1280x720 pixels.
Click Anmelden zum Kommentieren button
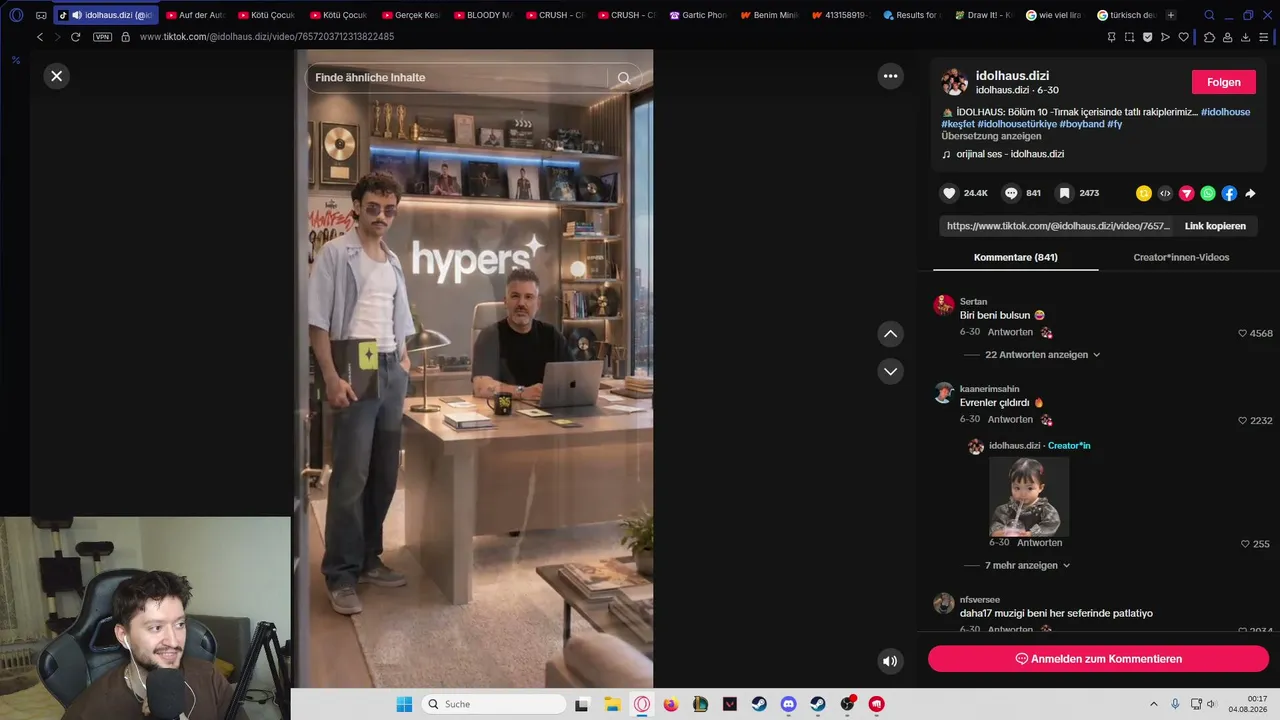(x=1098, y=659)
